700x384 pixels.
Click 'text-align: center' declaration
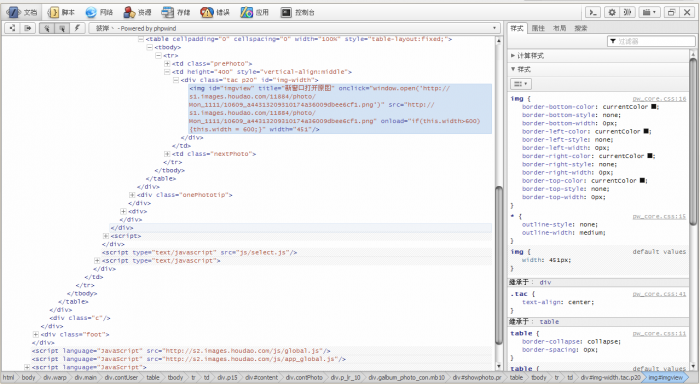pos(558,302)
